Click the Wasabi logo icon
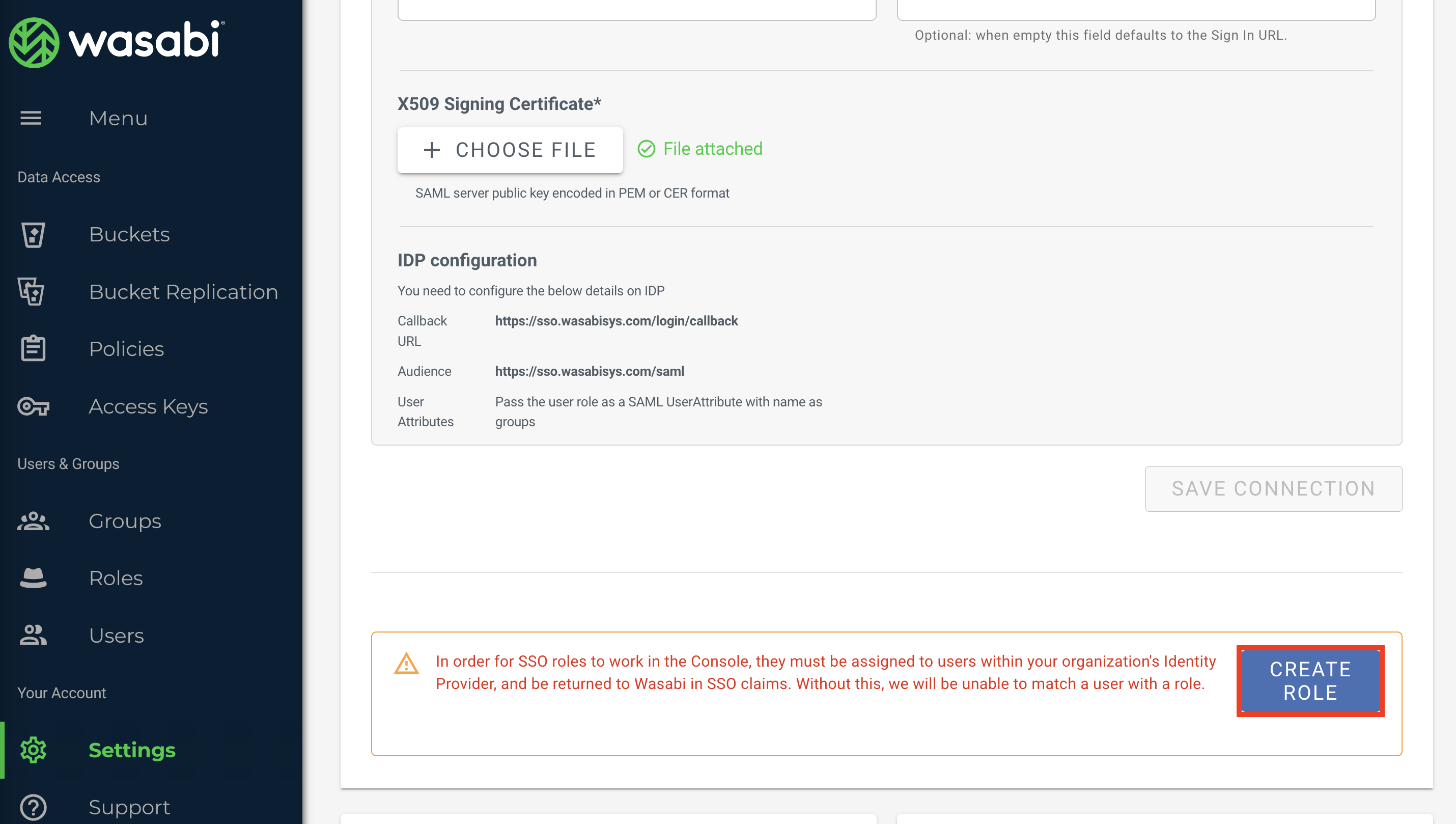 click(34, 41)
